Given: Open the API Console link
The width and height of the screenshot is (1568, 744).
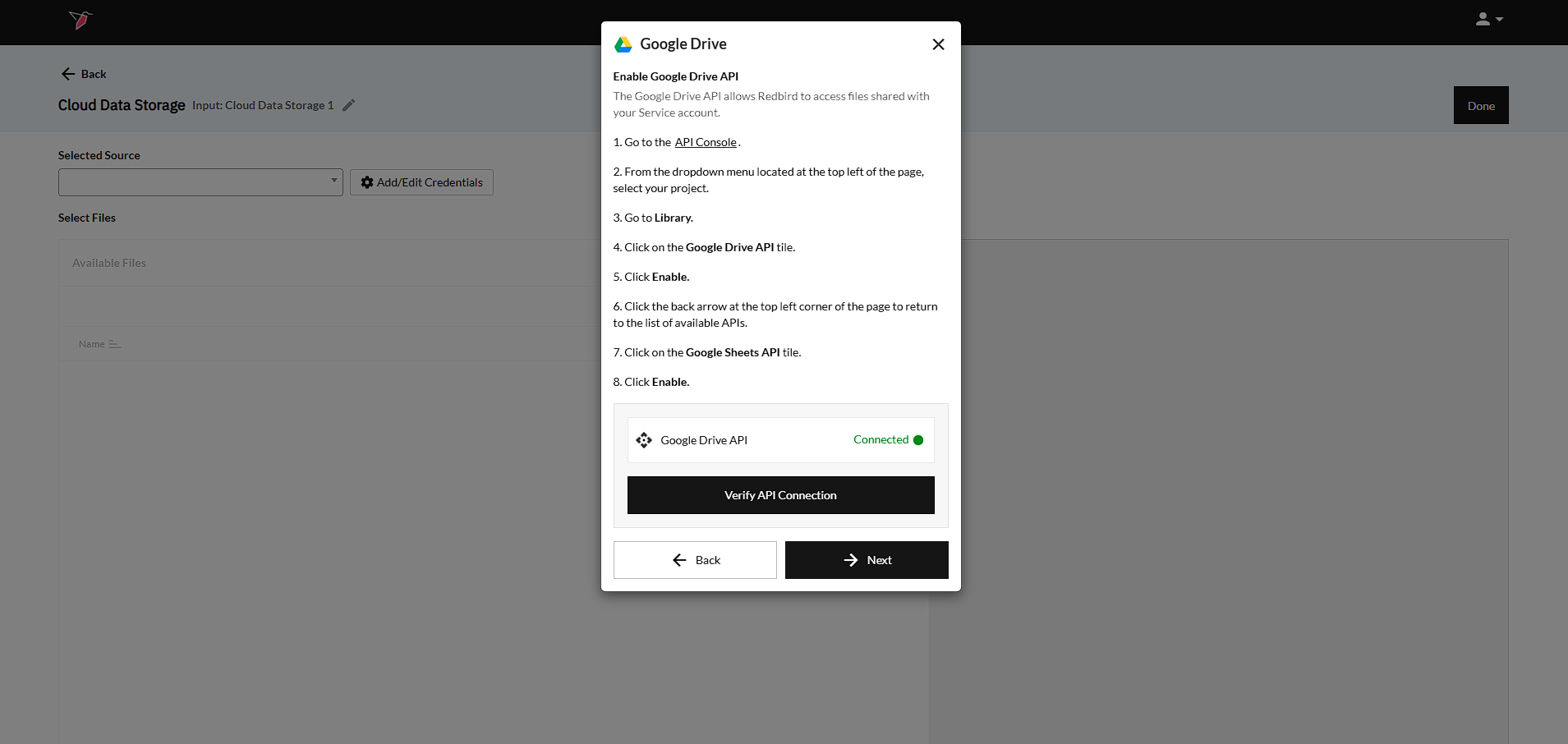Looking at the screenshot, I should pyautogui.click(x=706, y=142).
